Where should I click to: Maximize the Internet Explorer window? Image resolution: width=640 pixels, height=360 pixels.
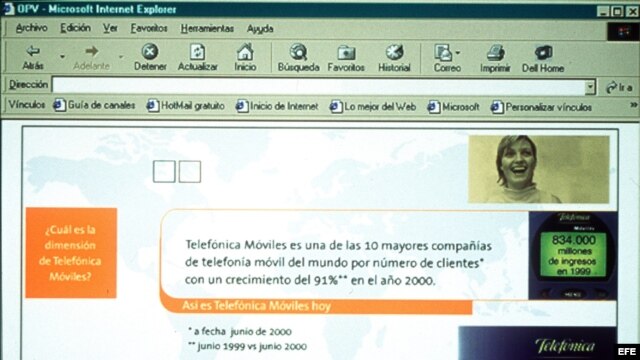tap(617, 11)
